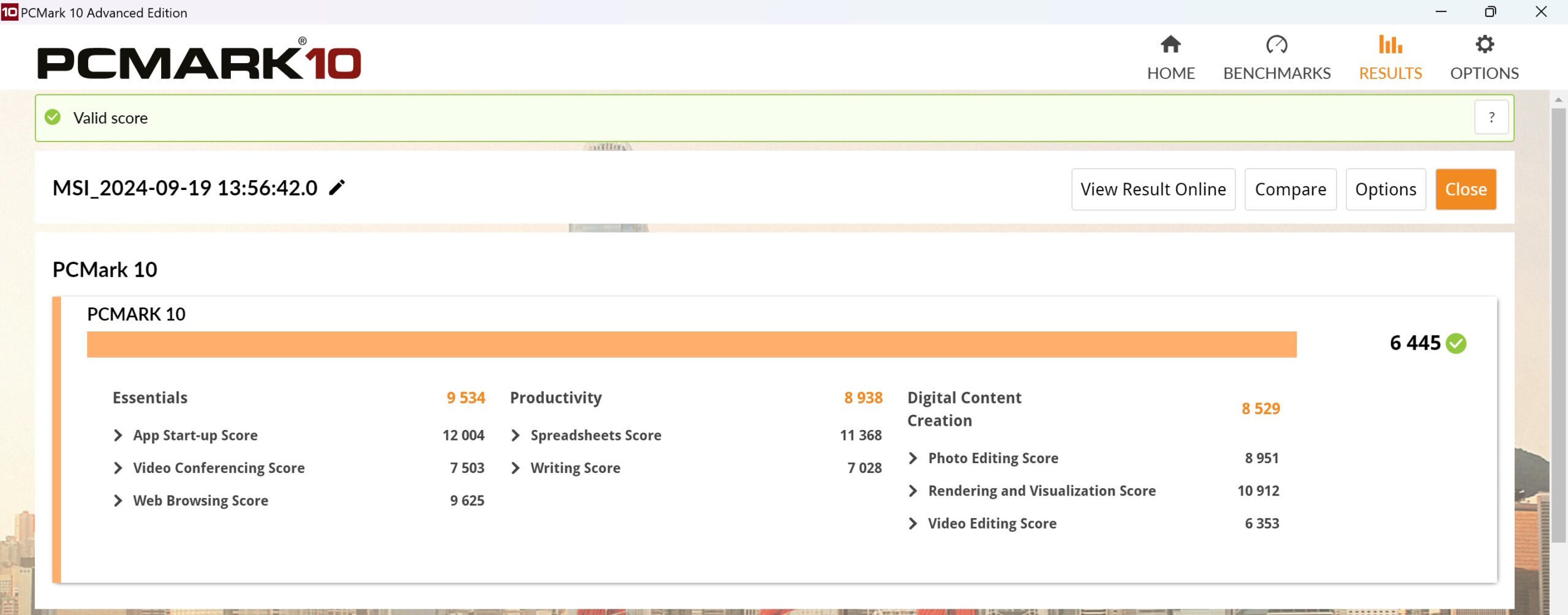The height and width of the screenshot is (615, 1568).
Task: Click the App Start-up value 12 004
Action: tap(463, 436)
